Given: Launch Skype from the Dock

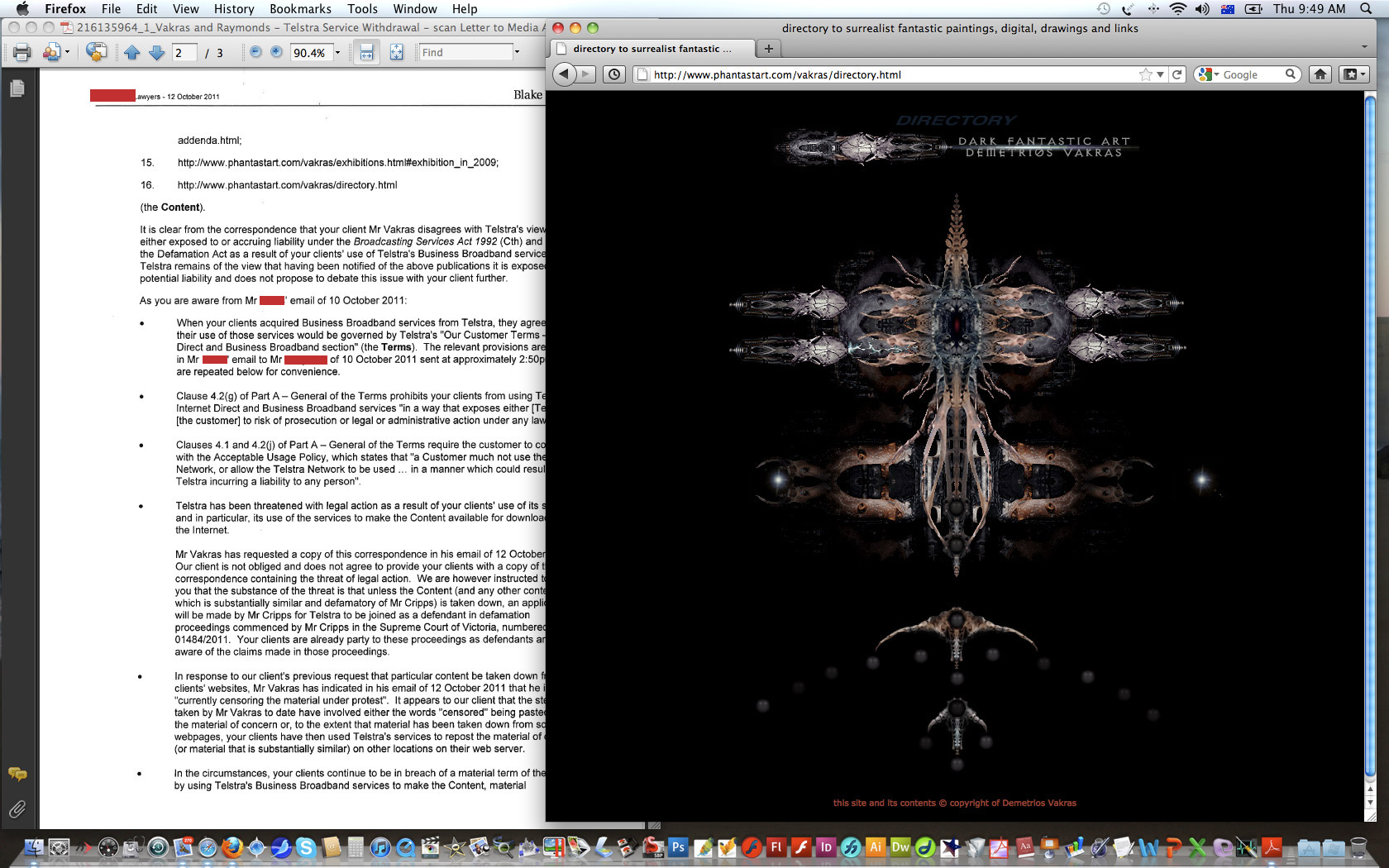Looking at the screenshot, I should (x=306, y=847).
